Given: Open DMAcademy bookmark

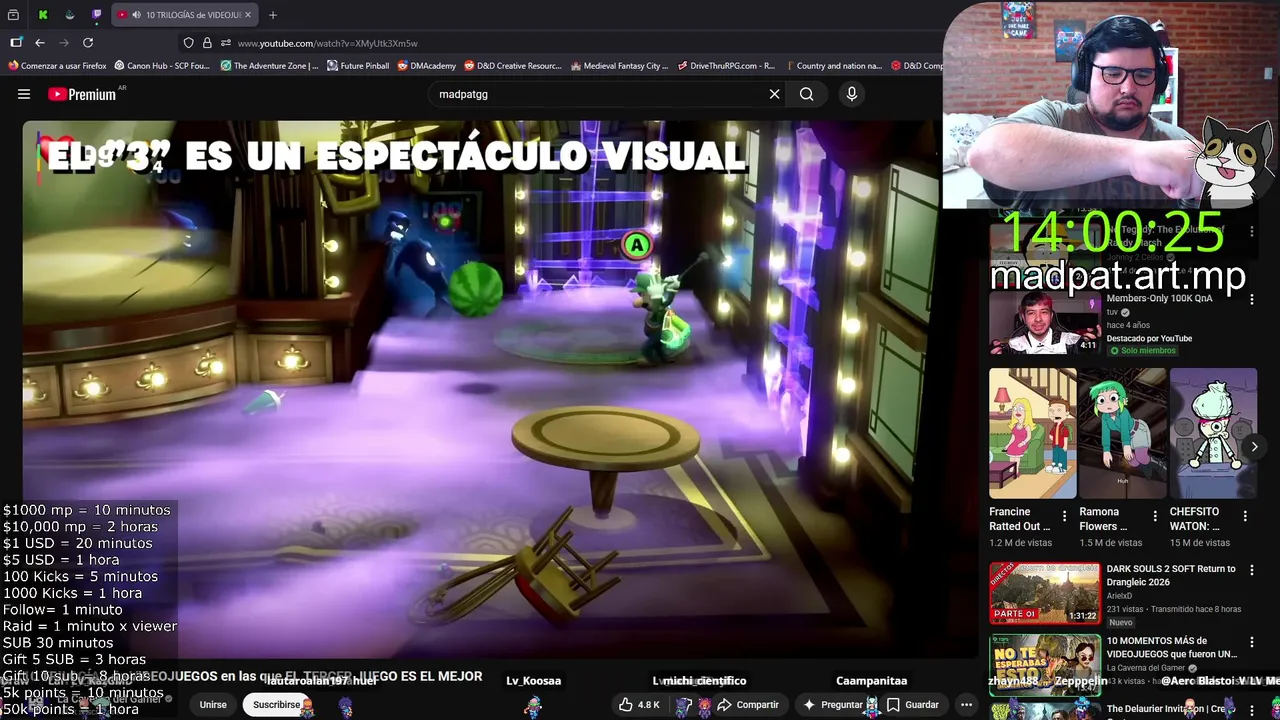Looking at the screenshot, I should (x=426, y=66).
